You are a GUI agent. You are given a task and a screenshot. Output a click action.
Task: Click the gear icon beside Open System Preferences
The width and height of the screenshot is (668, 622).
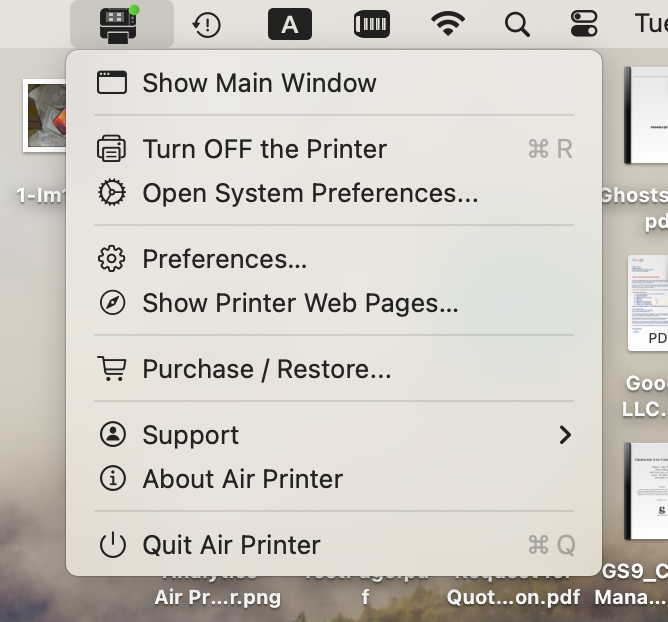[x=112, y=193]
